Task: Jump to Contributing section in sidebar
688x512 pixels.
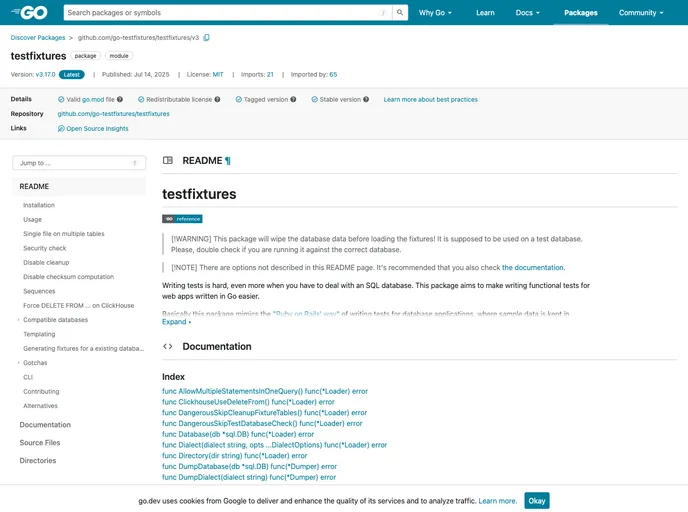Action: 41,392
